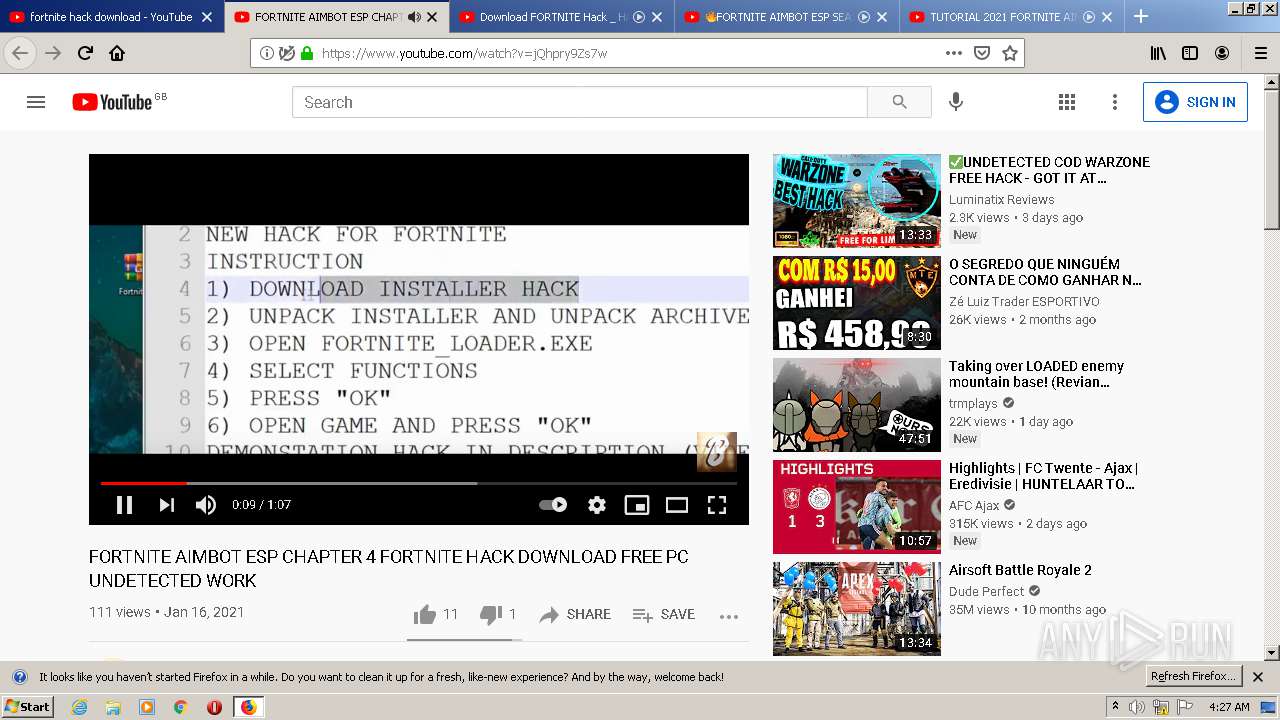This screenshot has width=1280, height=720.
Task: Open Windows Media Player from taskbar
Action: [147, 707]
